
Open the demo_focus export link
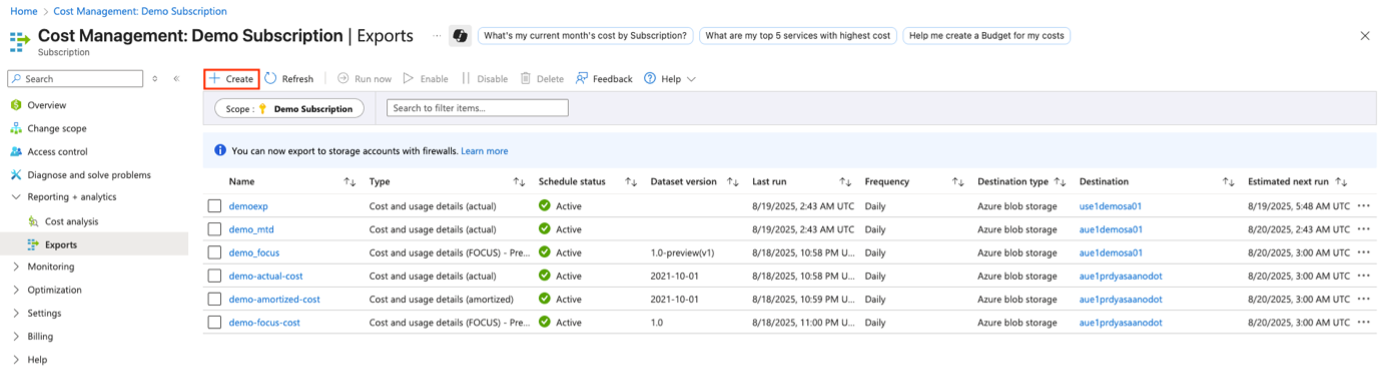[x=254, y=253]
